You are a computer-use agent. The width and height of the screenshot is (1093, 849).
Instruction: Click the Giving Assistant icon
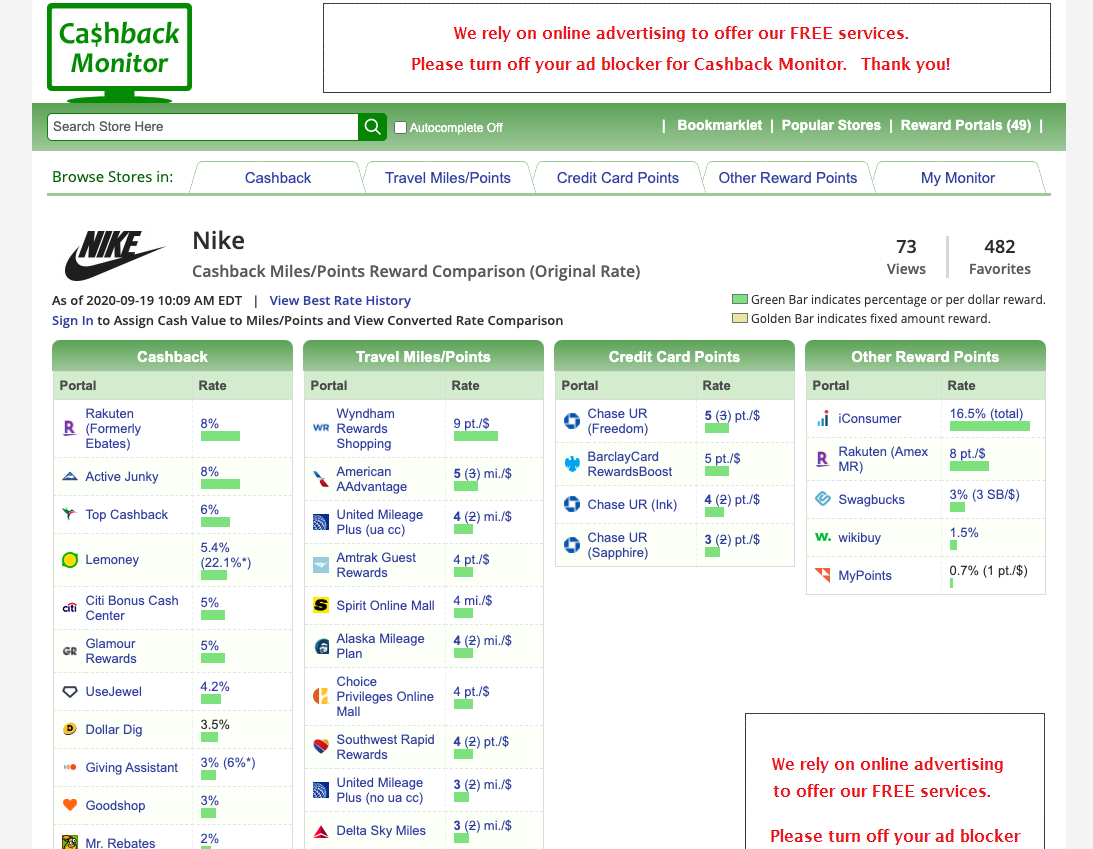[x=70, y=767]
